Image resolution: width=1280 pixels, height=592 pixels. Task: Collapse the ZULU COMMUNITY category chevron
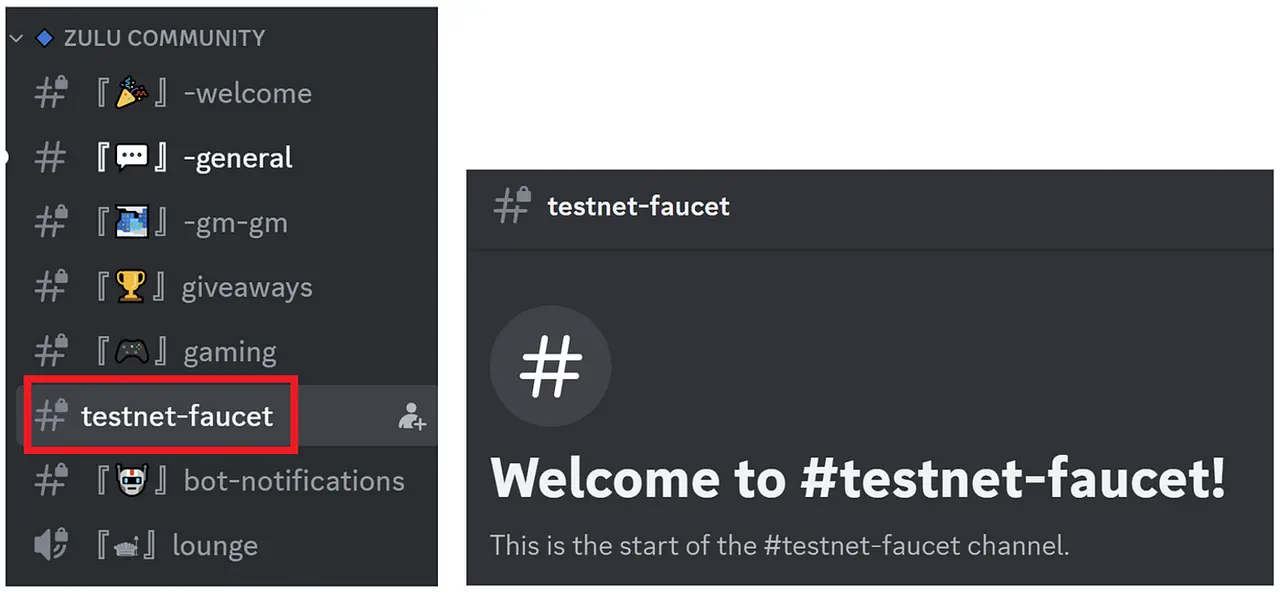point(16,39)
